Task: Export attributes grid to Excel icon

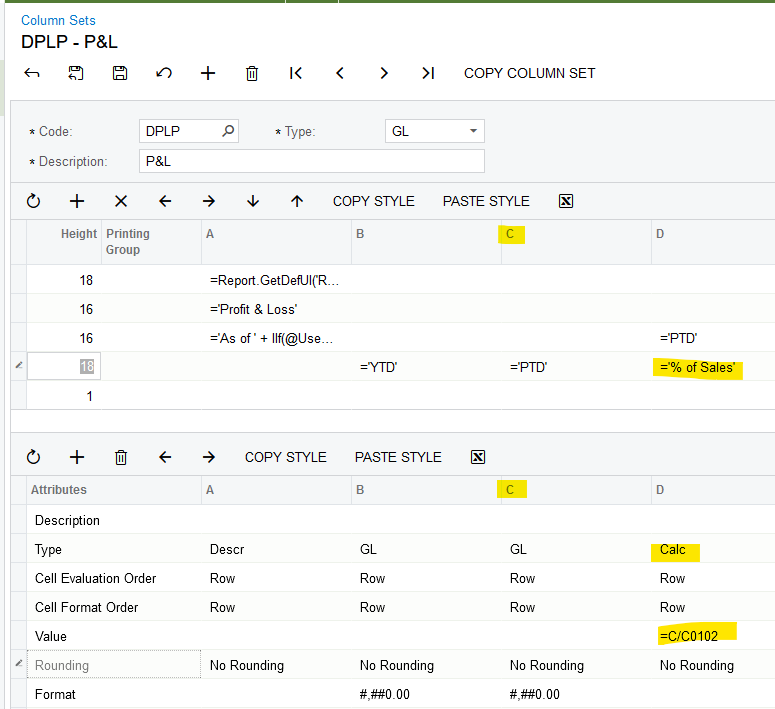Action: point(478,457)
